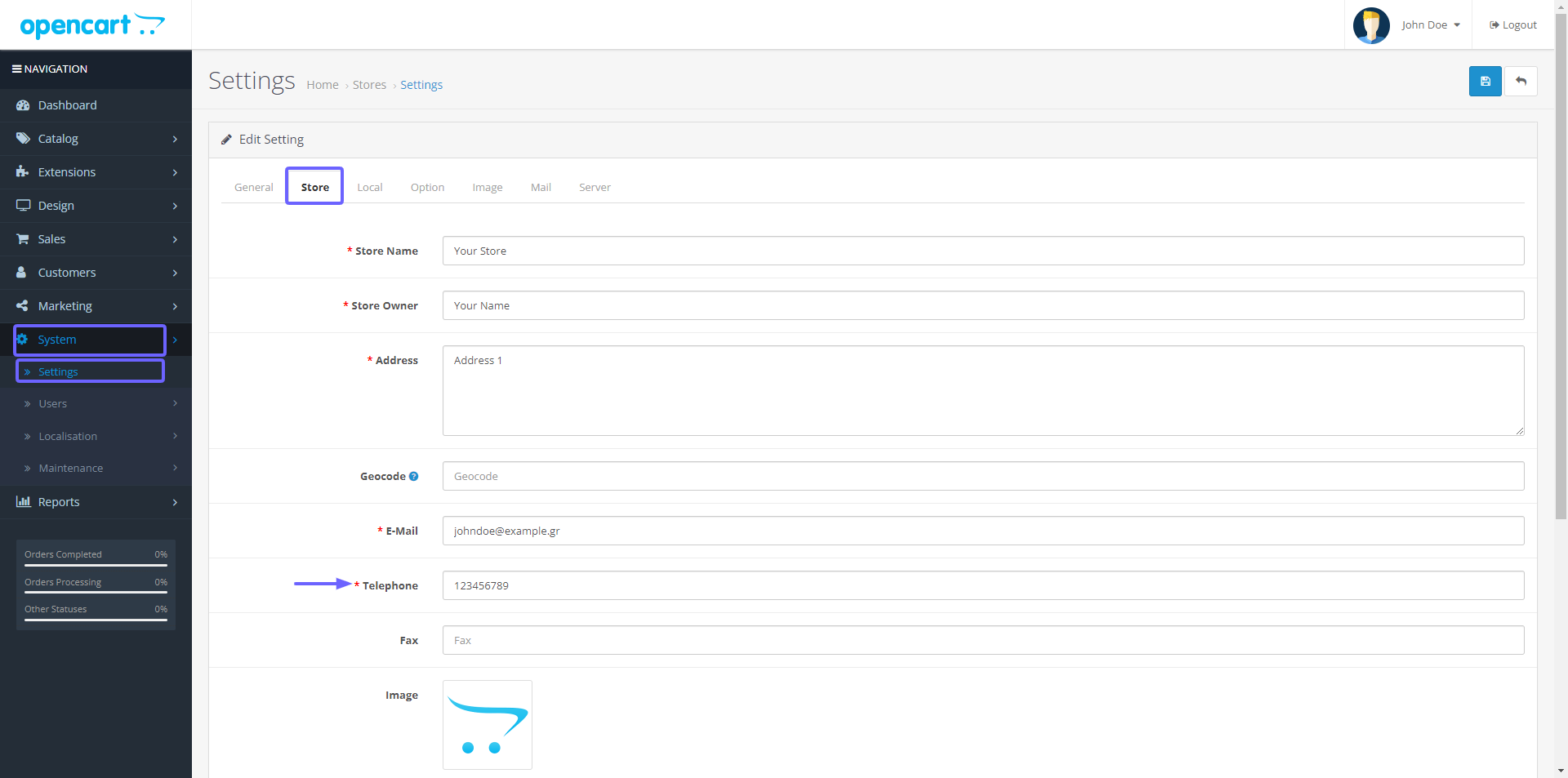Click the Design monitor icon
1568x778 pixels.
coord(23,206)
